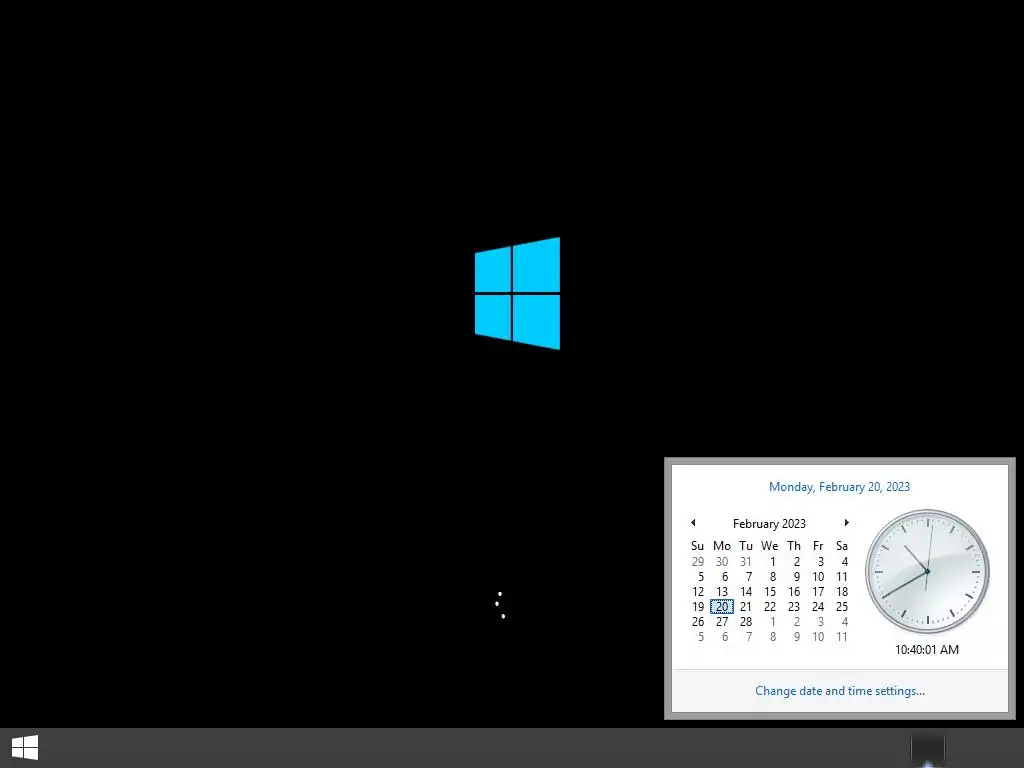Select grayed January 31 in calendar
Viewport: 1024px width, 768px height.
pos(746,562)
